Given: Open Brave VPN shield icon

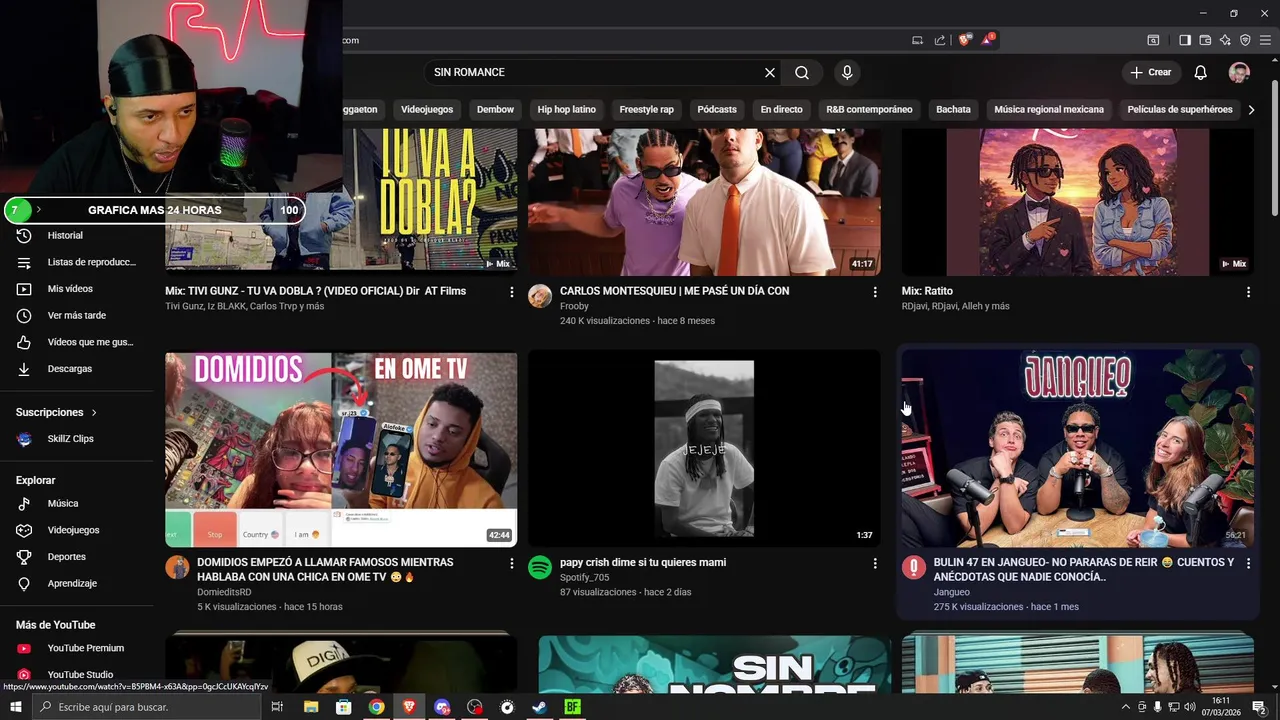Looking at the screenshot, I should coord(1245,40).
